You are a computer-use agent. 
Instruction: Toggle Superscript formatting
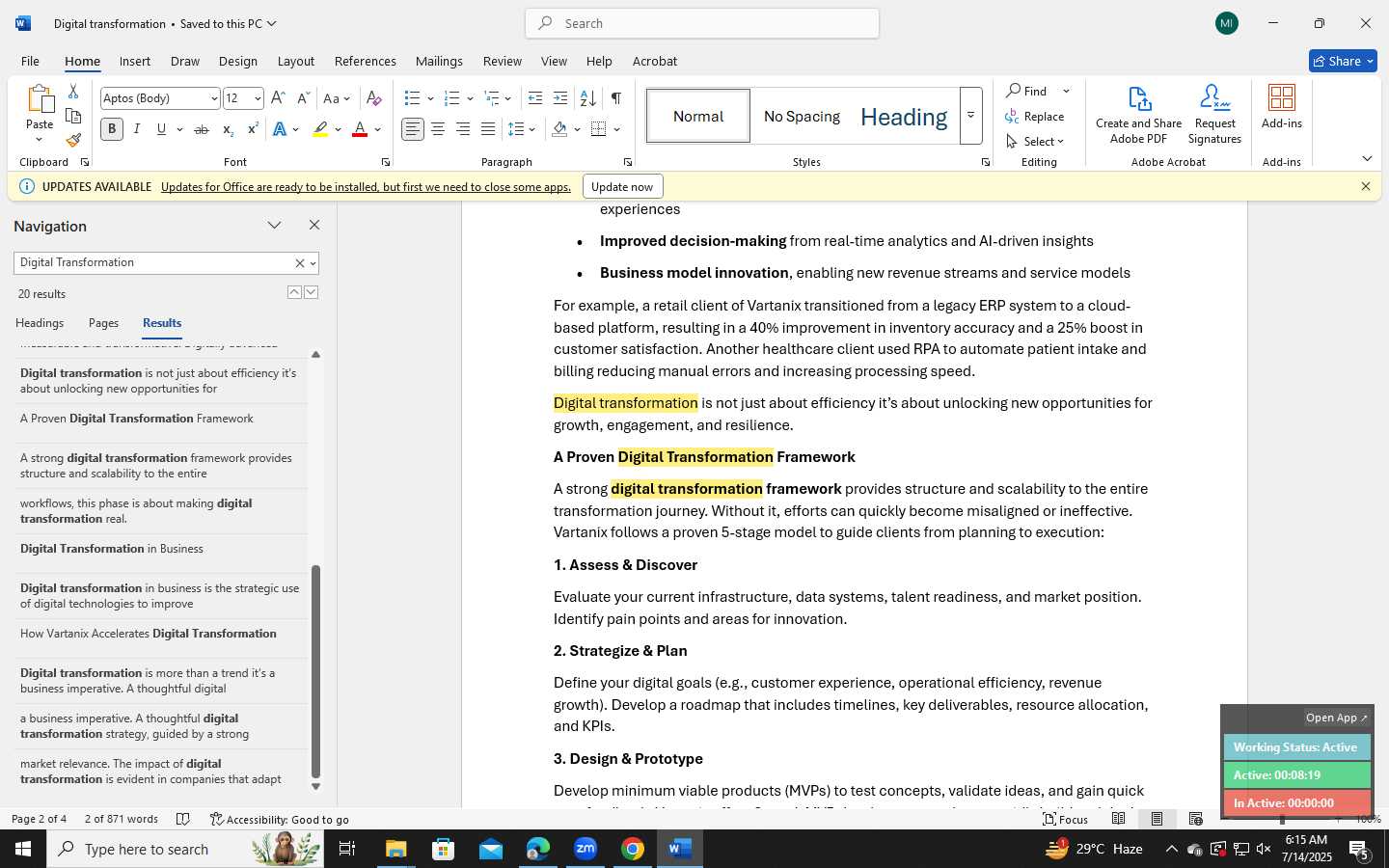[x=253, y=129]
